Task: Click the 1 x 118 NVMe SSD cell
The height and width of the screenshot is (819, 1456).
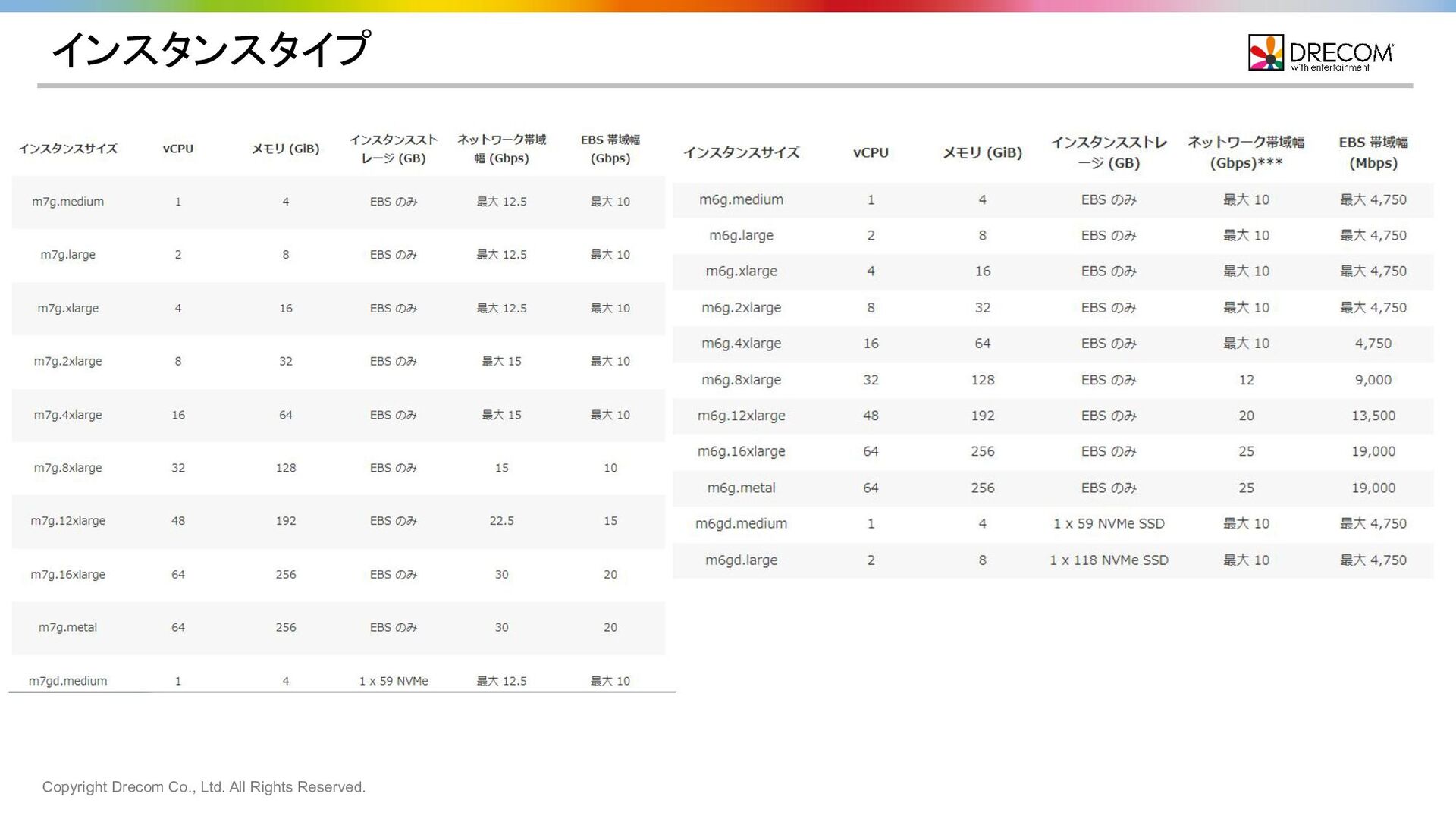Action: click(1109, 560)
